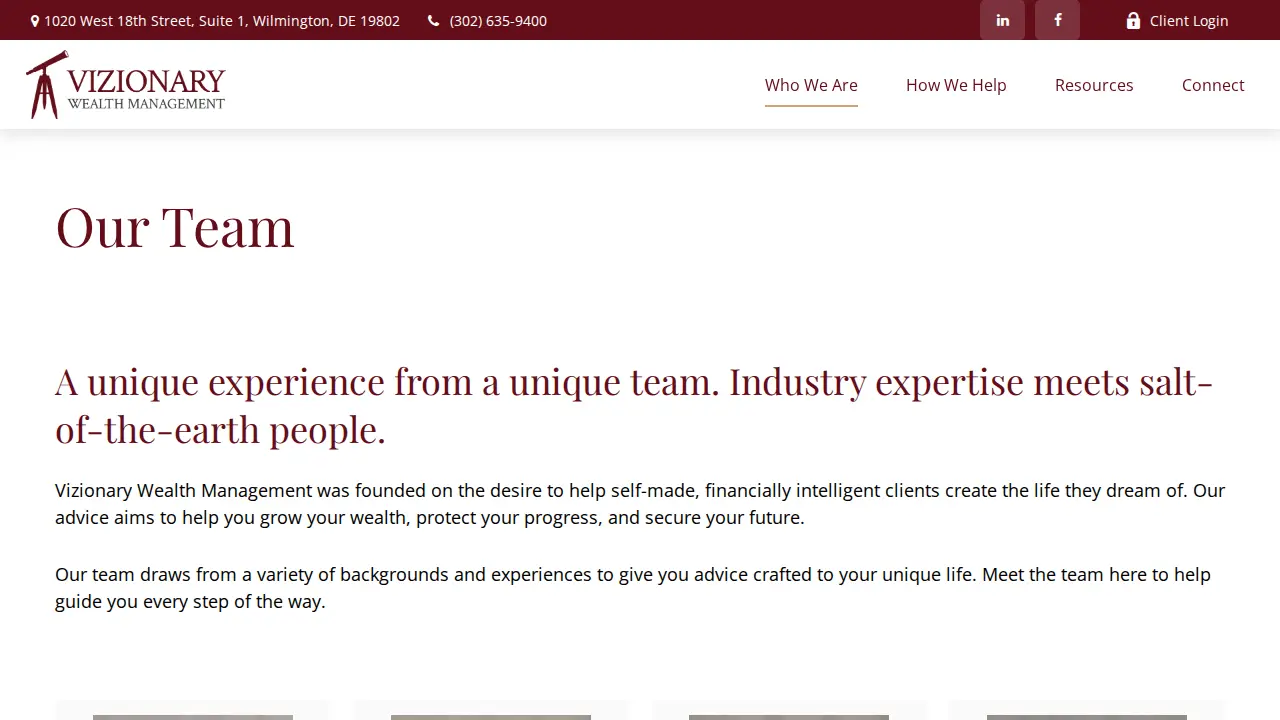Open the Facebook icon link

[1057, 20]
